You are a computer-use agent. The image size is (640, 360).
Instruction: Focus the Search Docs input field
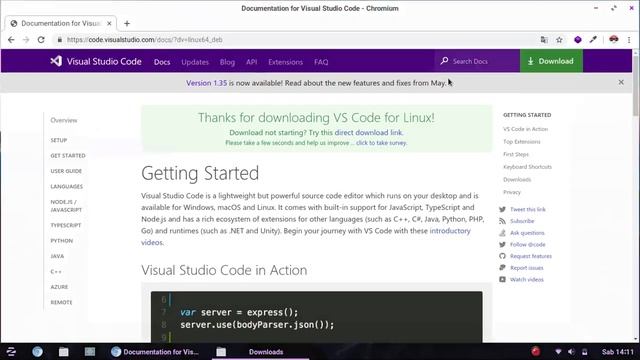click(477, 61)
